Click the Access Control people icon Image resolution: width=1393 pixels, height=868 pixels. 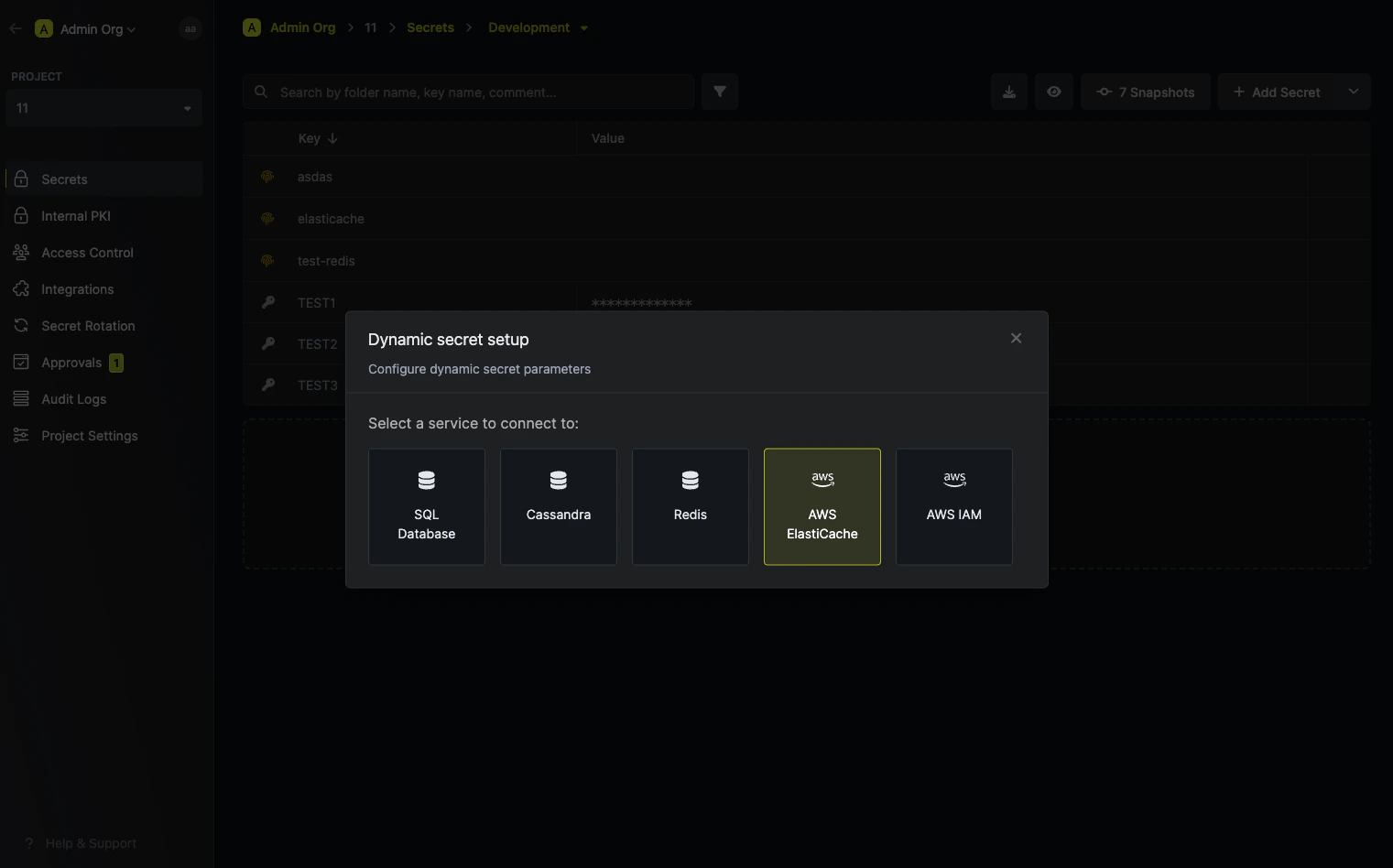[x=21, y=252]
